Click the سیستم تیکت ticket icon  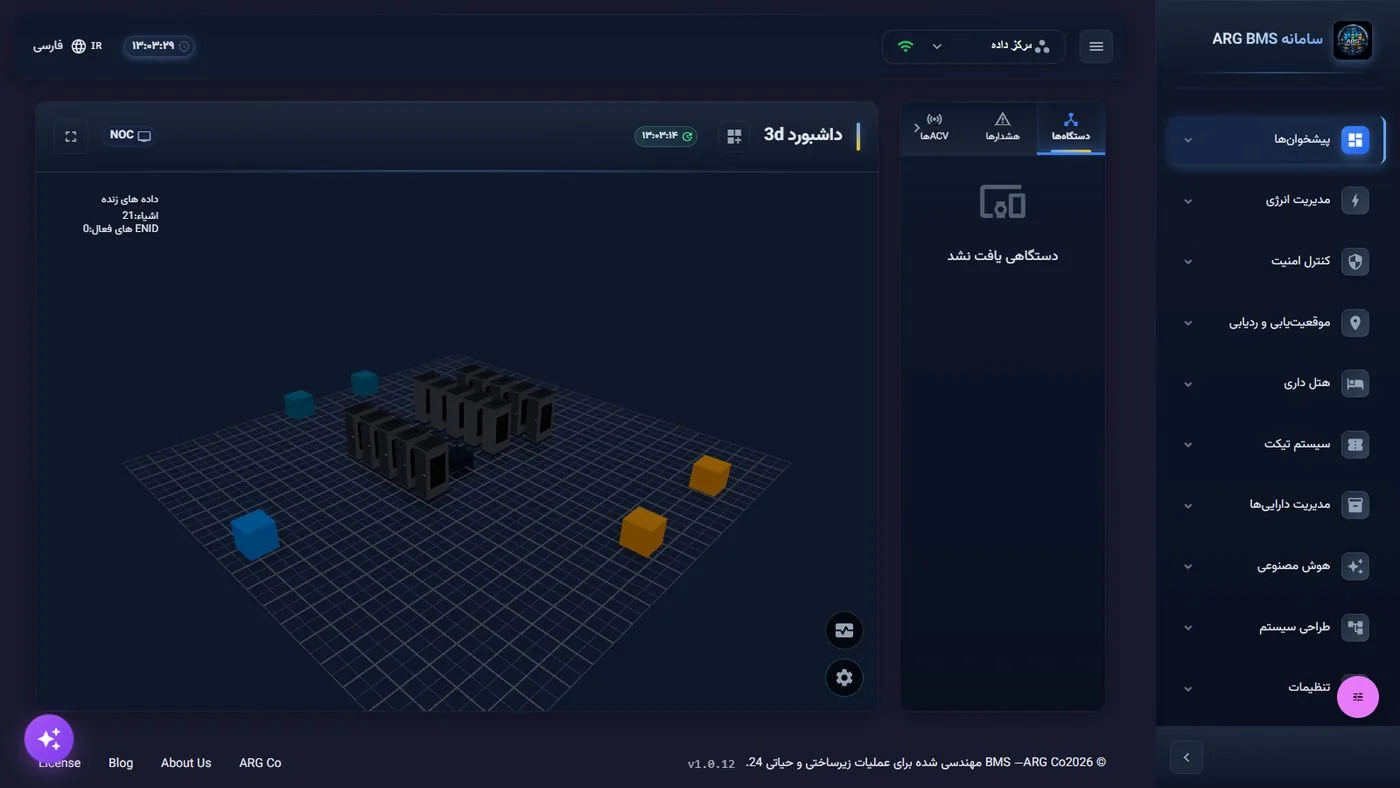tap(1355, 445)
